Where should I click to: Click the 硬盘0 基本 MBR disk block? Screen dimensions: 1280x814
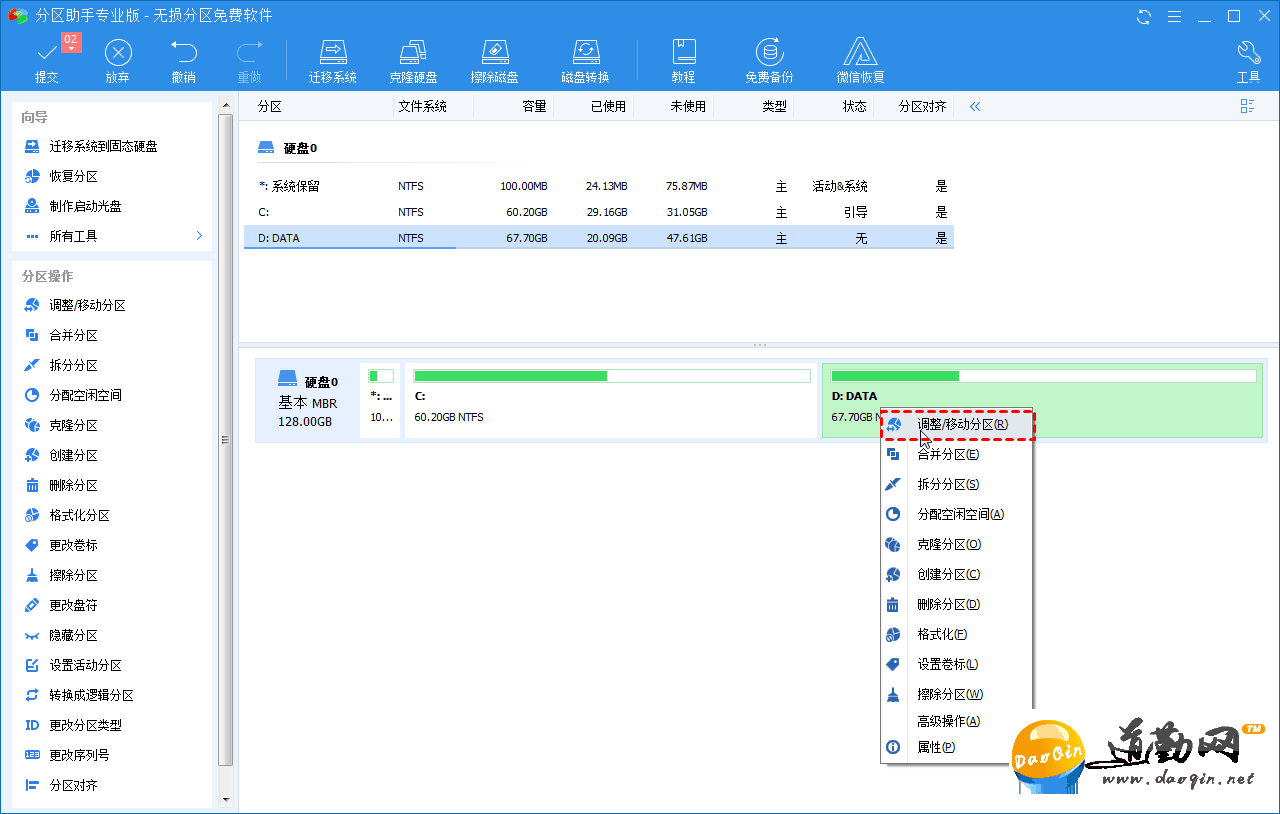pos(307,400)
